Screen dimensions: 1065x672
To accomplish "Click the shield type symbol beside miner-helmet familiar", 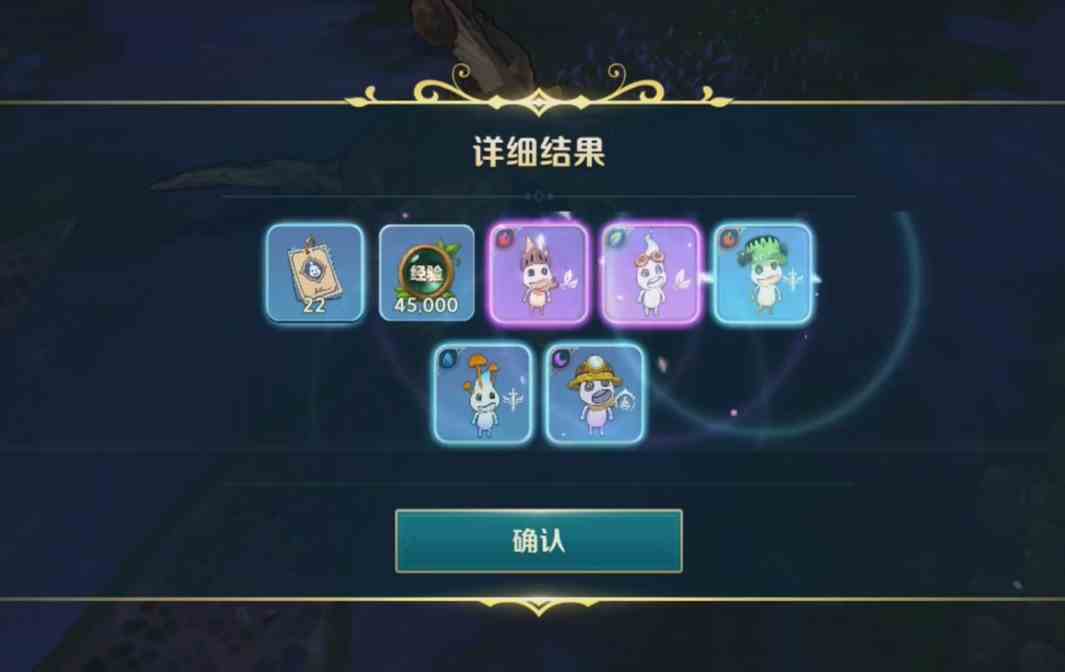I will 626,402.
